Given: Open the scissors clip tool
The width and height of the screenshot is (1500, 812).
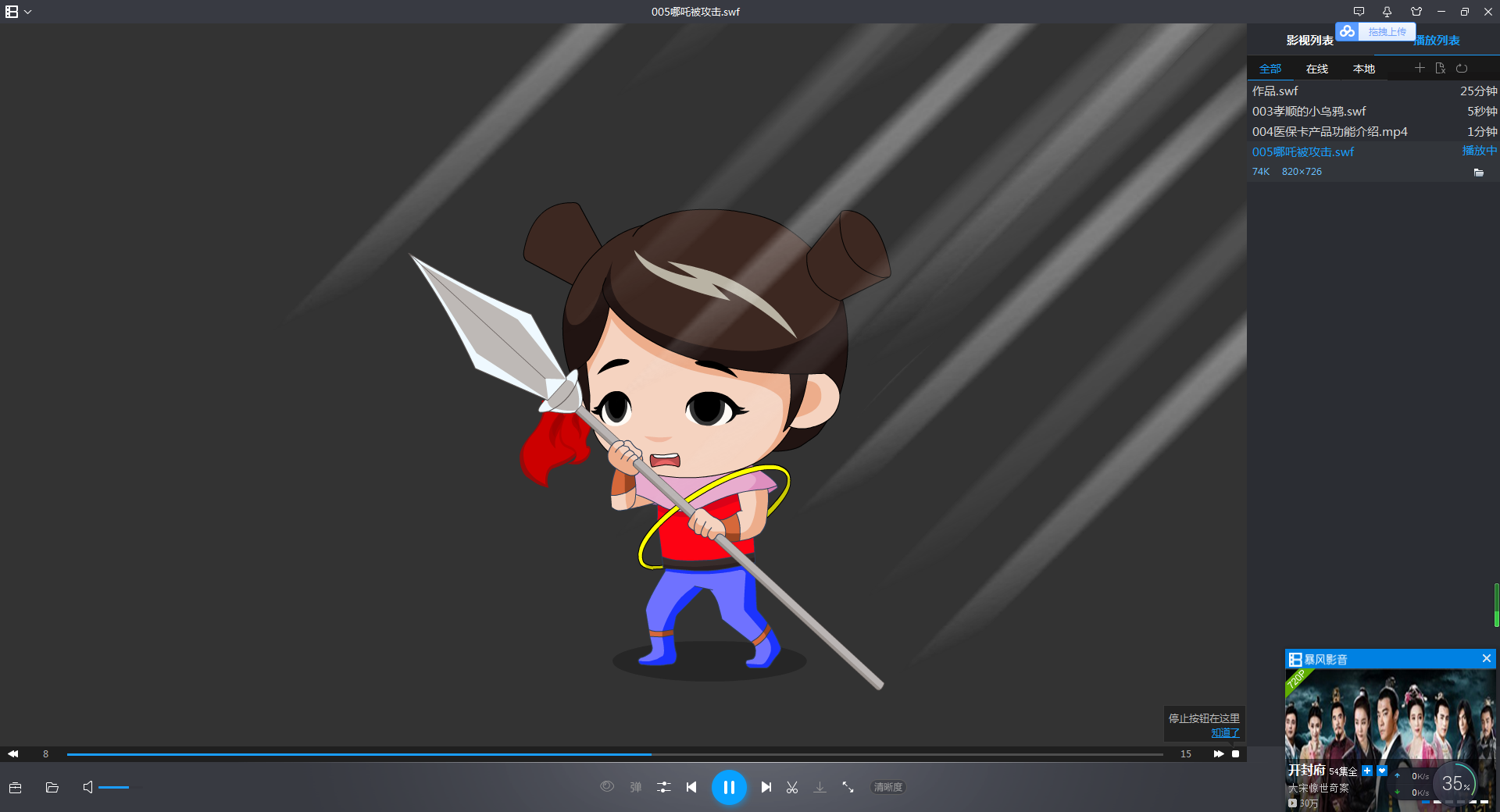Looking at the screenshot, I should (x=792, y=787).
